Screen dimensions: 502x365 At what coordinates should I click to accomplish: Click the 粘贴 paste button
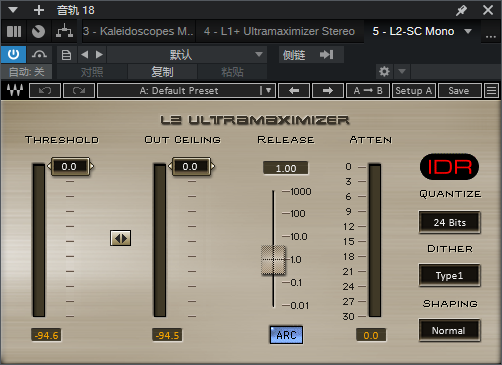(x=232, y=72)
